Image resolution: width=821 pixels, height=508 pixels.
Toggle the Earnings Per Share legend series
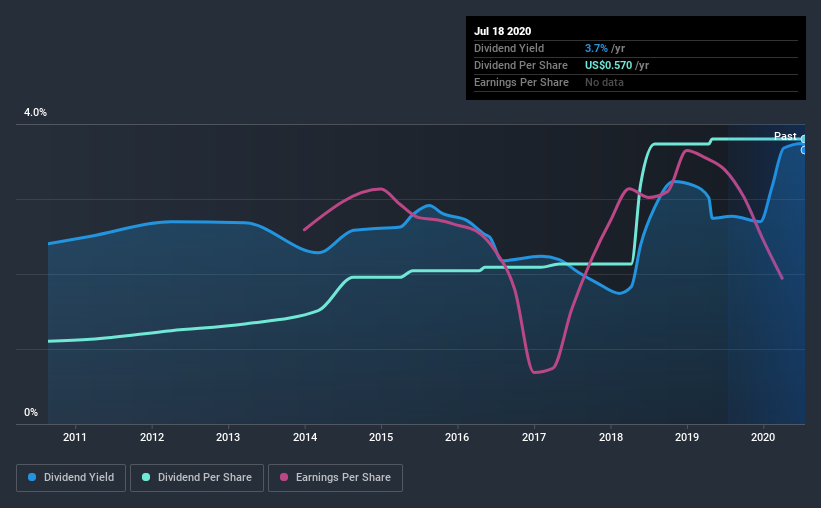336,478
